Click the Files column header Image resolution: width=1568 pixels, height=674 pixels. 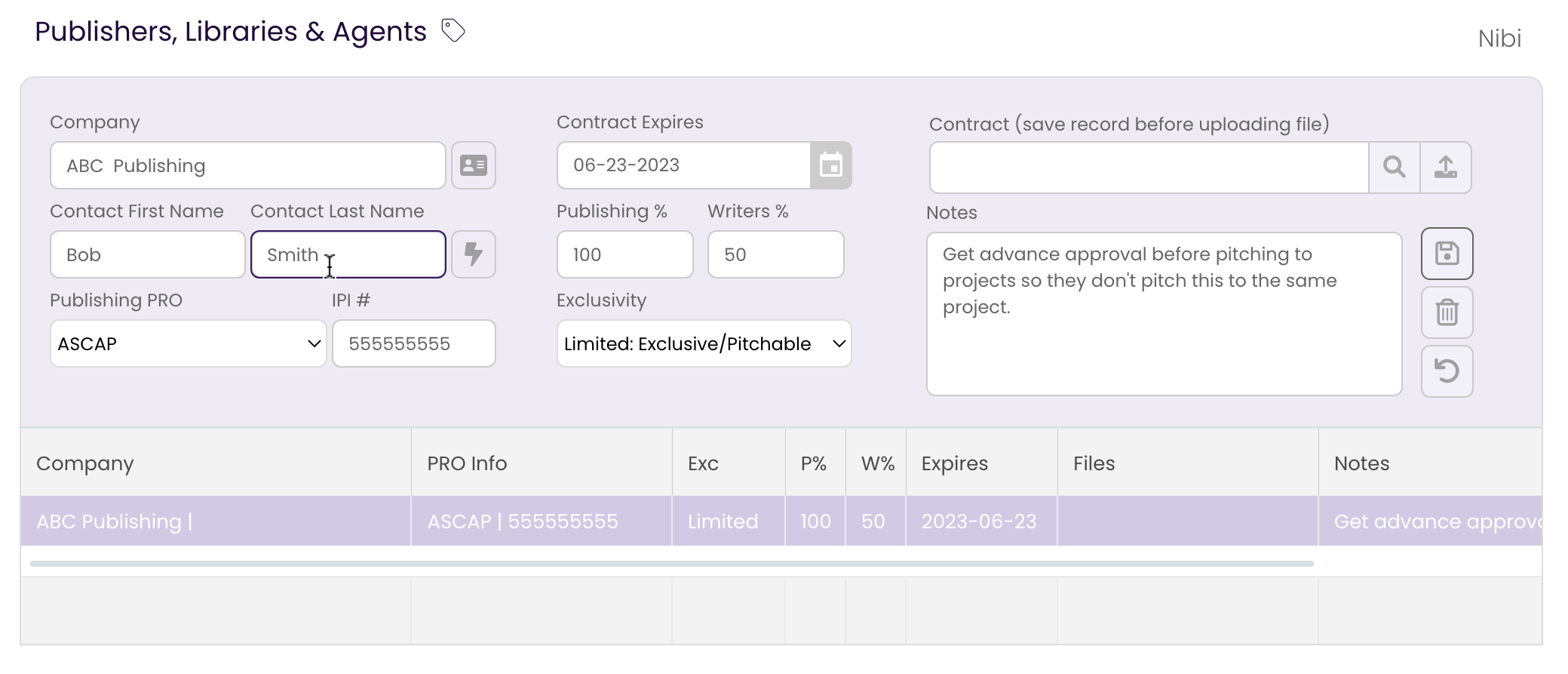click(x=1188, y=463)
